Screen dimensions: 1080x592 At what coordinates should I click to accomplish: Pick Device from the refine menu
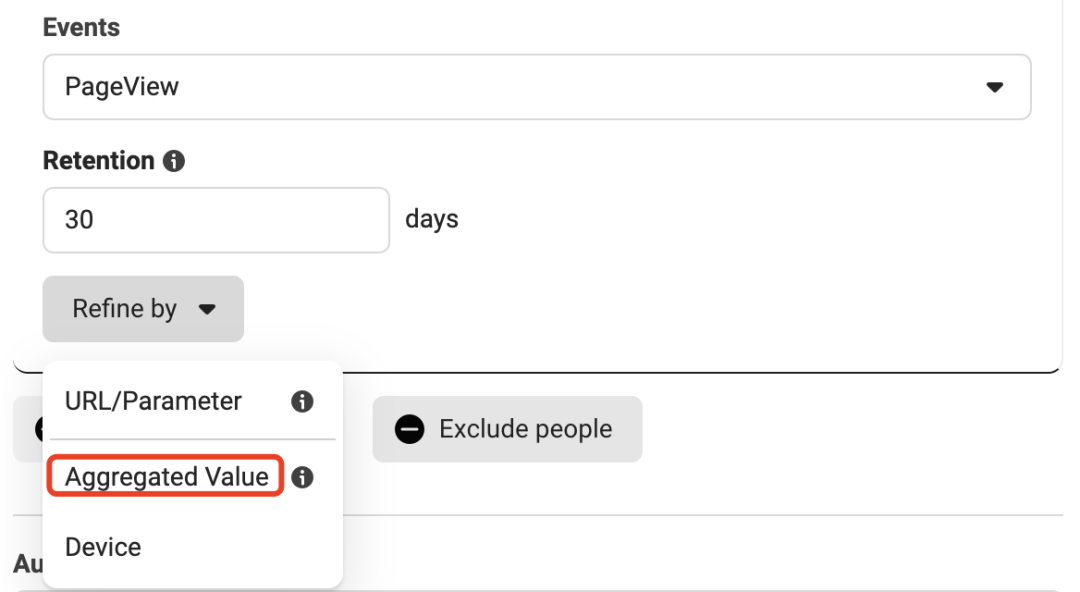[103, 547]
